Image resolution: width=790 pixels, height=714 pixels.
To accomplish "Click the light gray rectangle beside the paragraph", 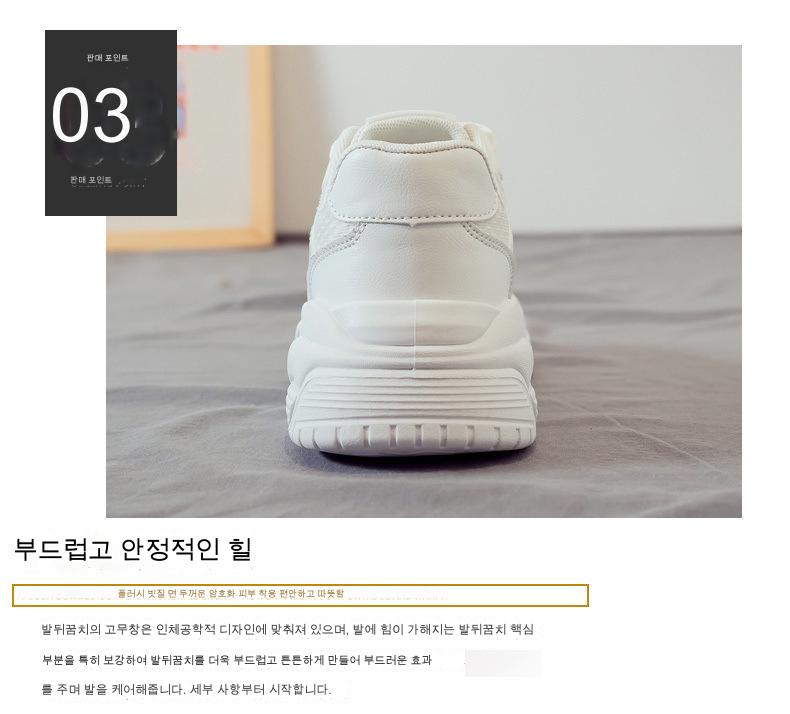I will [x=502, y=663].
